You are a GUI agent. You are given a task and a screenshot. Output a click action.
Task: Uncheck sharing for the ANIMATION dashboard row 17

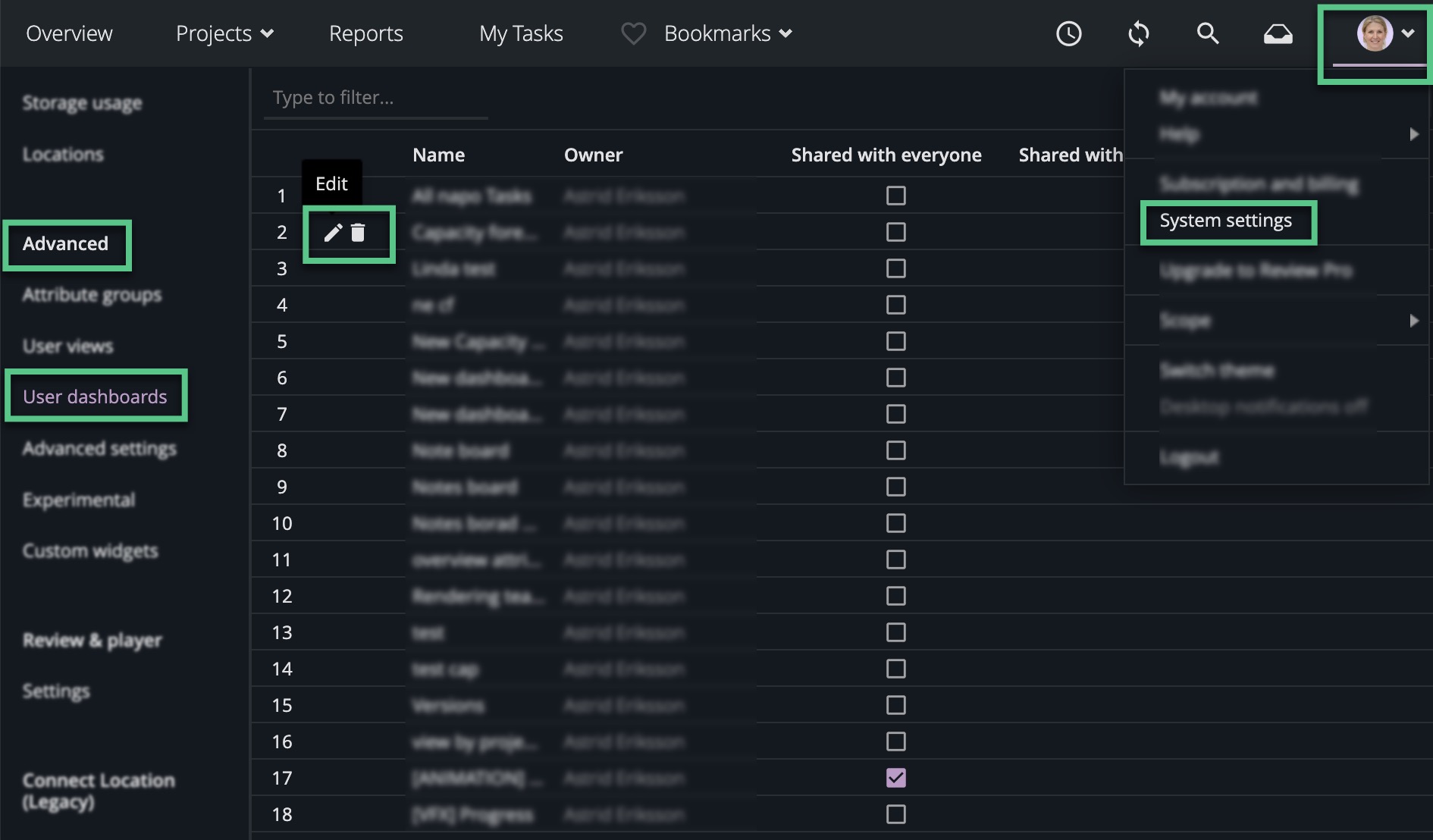(895, 778)
